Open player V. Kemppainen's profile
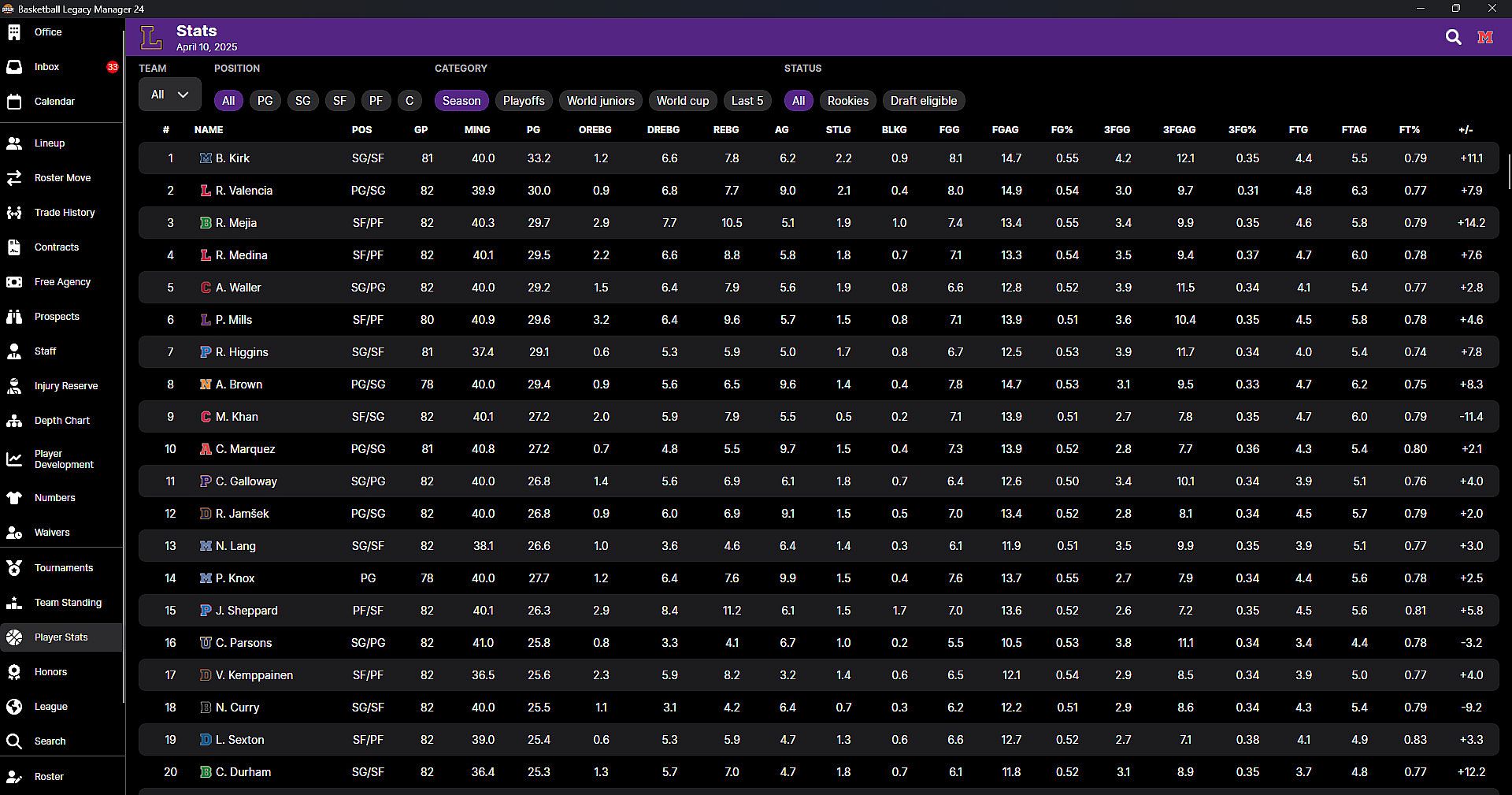 click(x=254, y=675)
